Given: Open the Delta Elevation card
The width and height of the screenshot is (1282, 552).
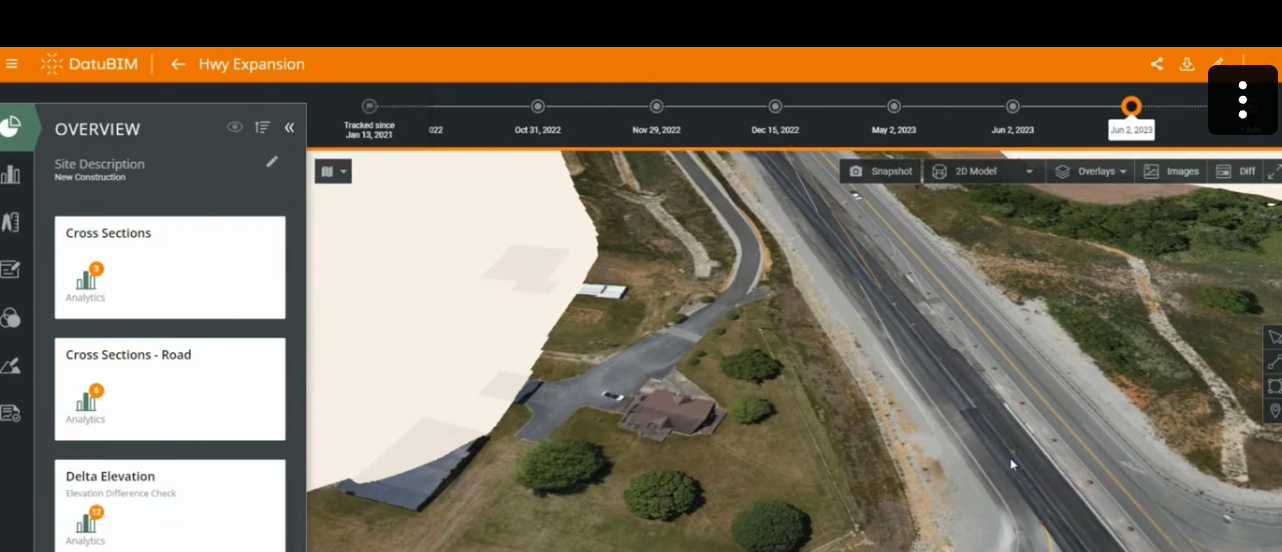Looking at the screenshot, I should 170,505.
